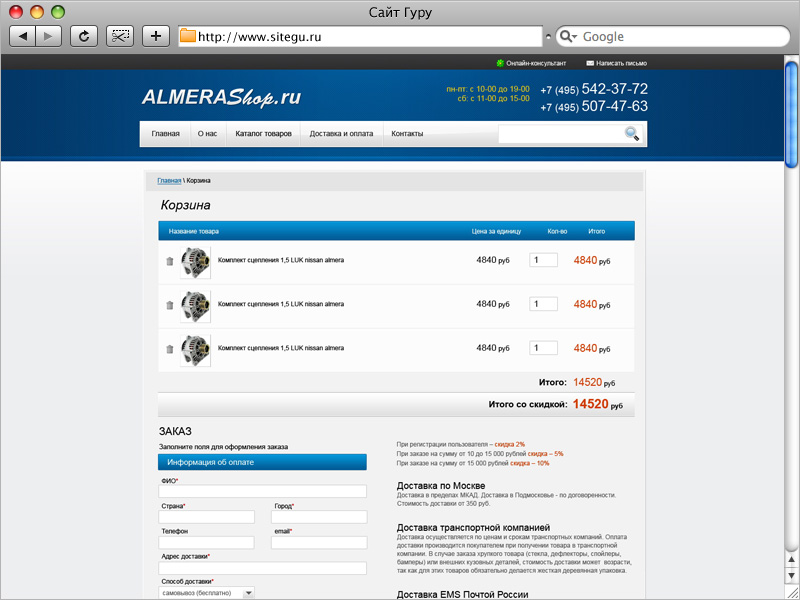Click the Доставка транспортной компанией heading

tap(473, 528)
